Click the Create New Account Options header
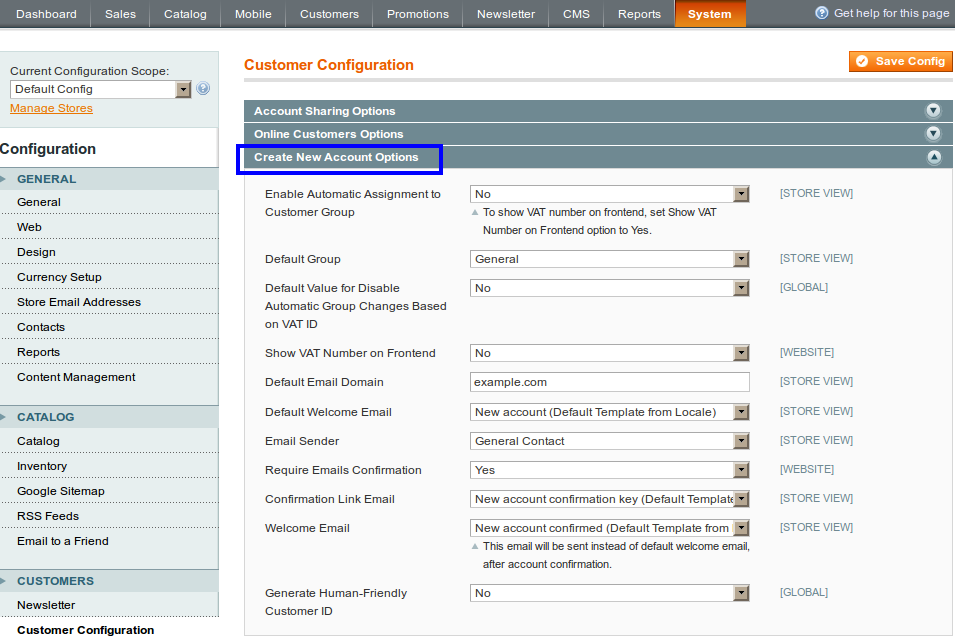Image resolution: width=955 pixels, height=642 pixels. [x=336, y=157]
